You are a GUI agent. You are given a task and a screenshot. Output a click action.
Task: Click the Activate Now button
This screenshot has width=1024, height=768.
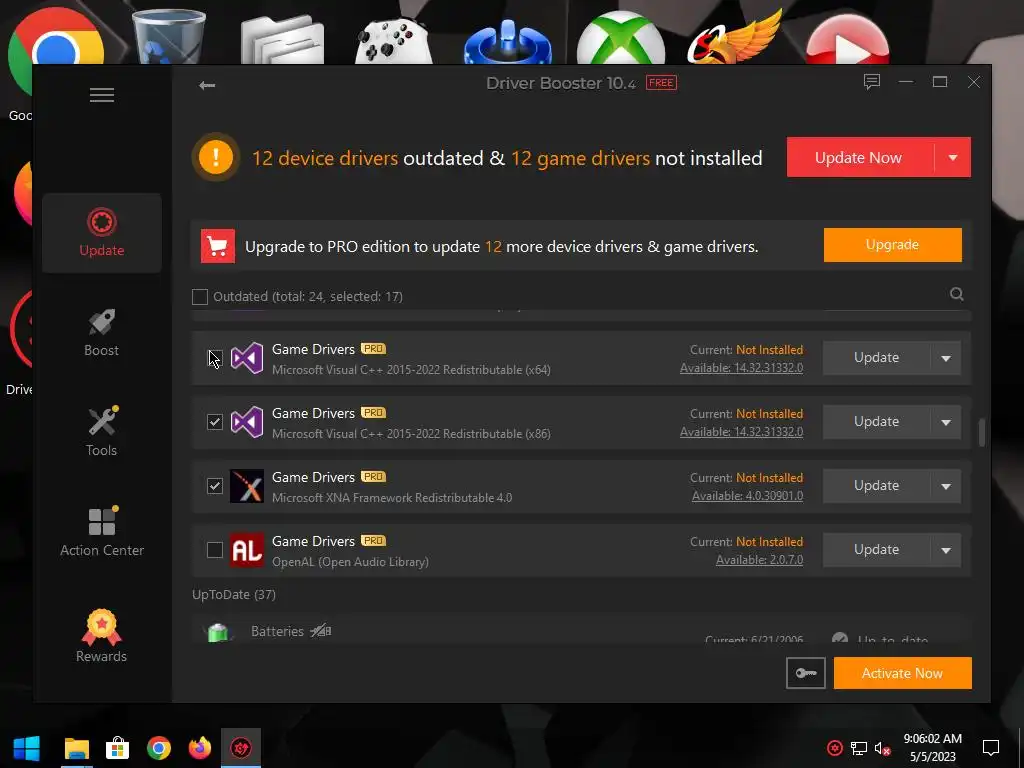(903, 673)
